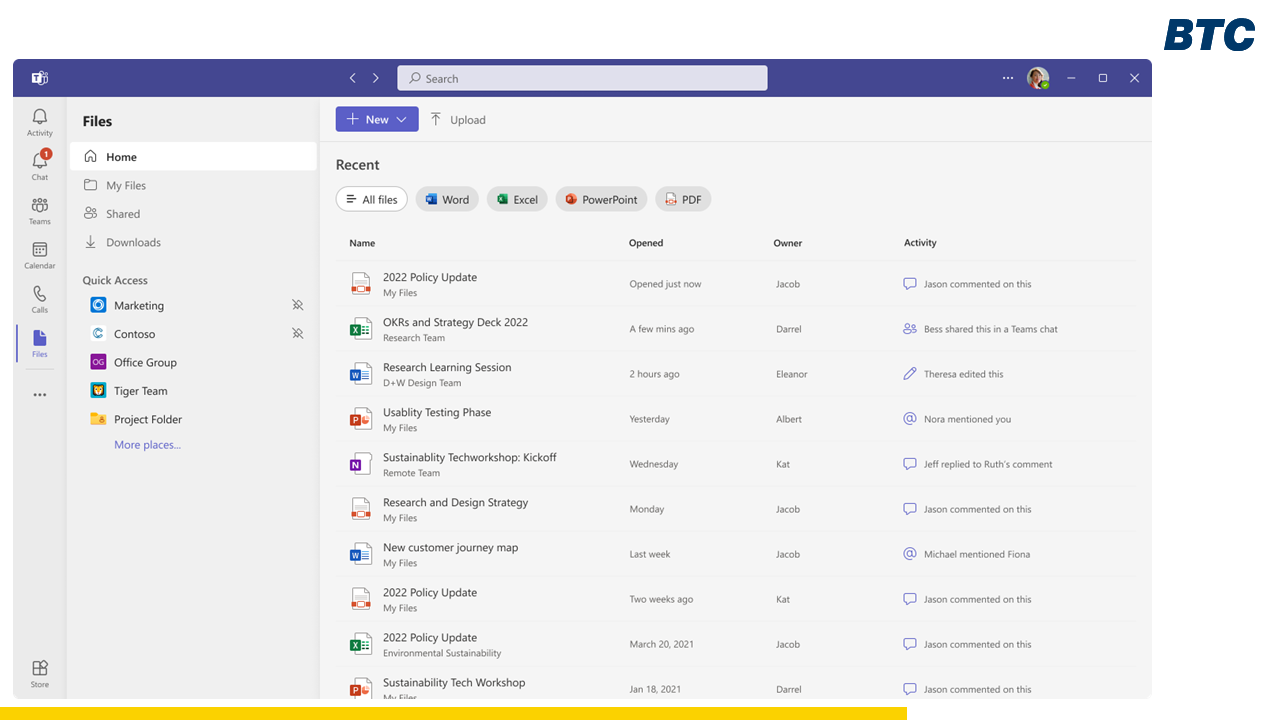Image resolution: width=1280 pixels, height=720 pixels.
Task: Click the back navigation arrow
Action: coord(352,78)
